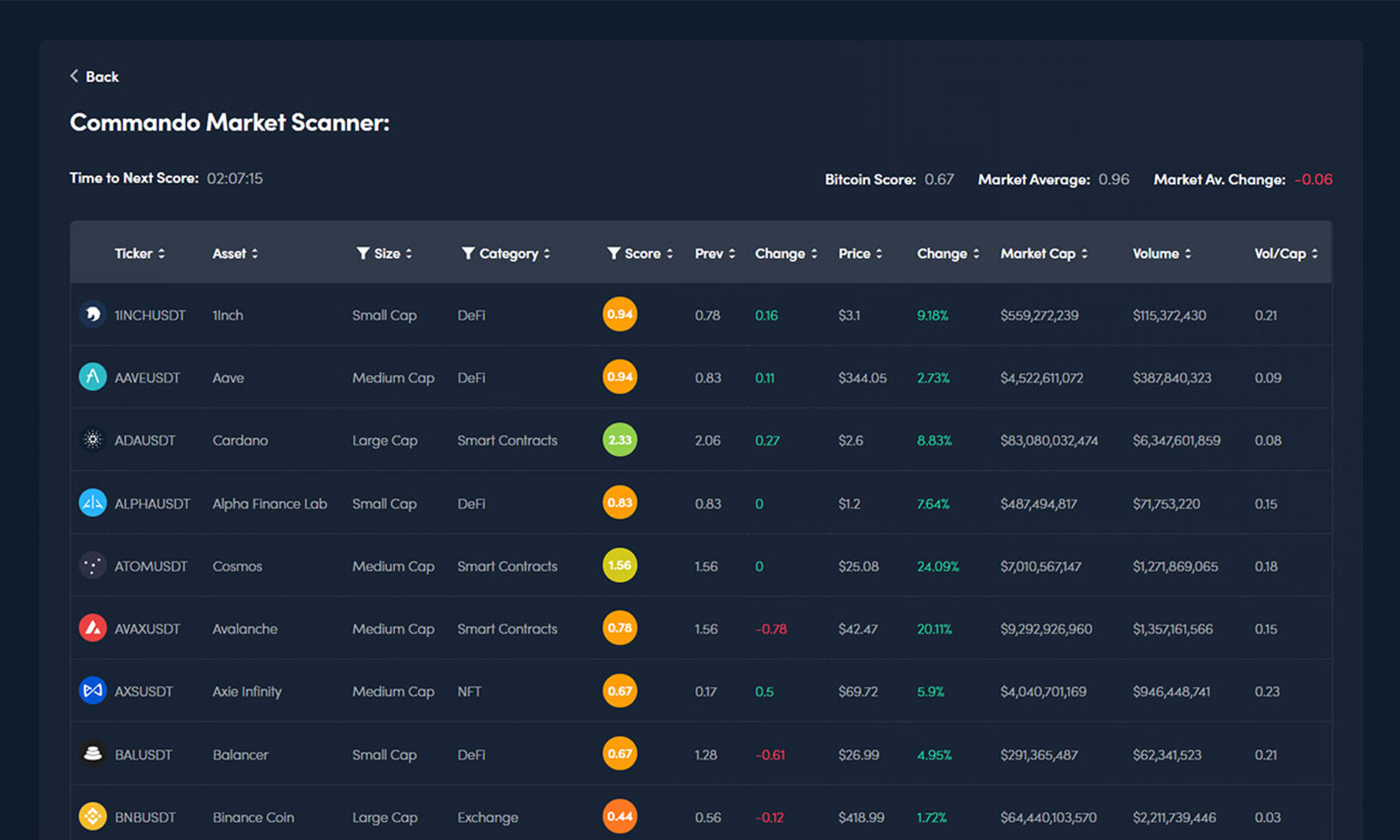The height and width of the screenshot is (840, 1400).
Task: Open the Size column filter funnel
Action: click(363, 253)
